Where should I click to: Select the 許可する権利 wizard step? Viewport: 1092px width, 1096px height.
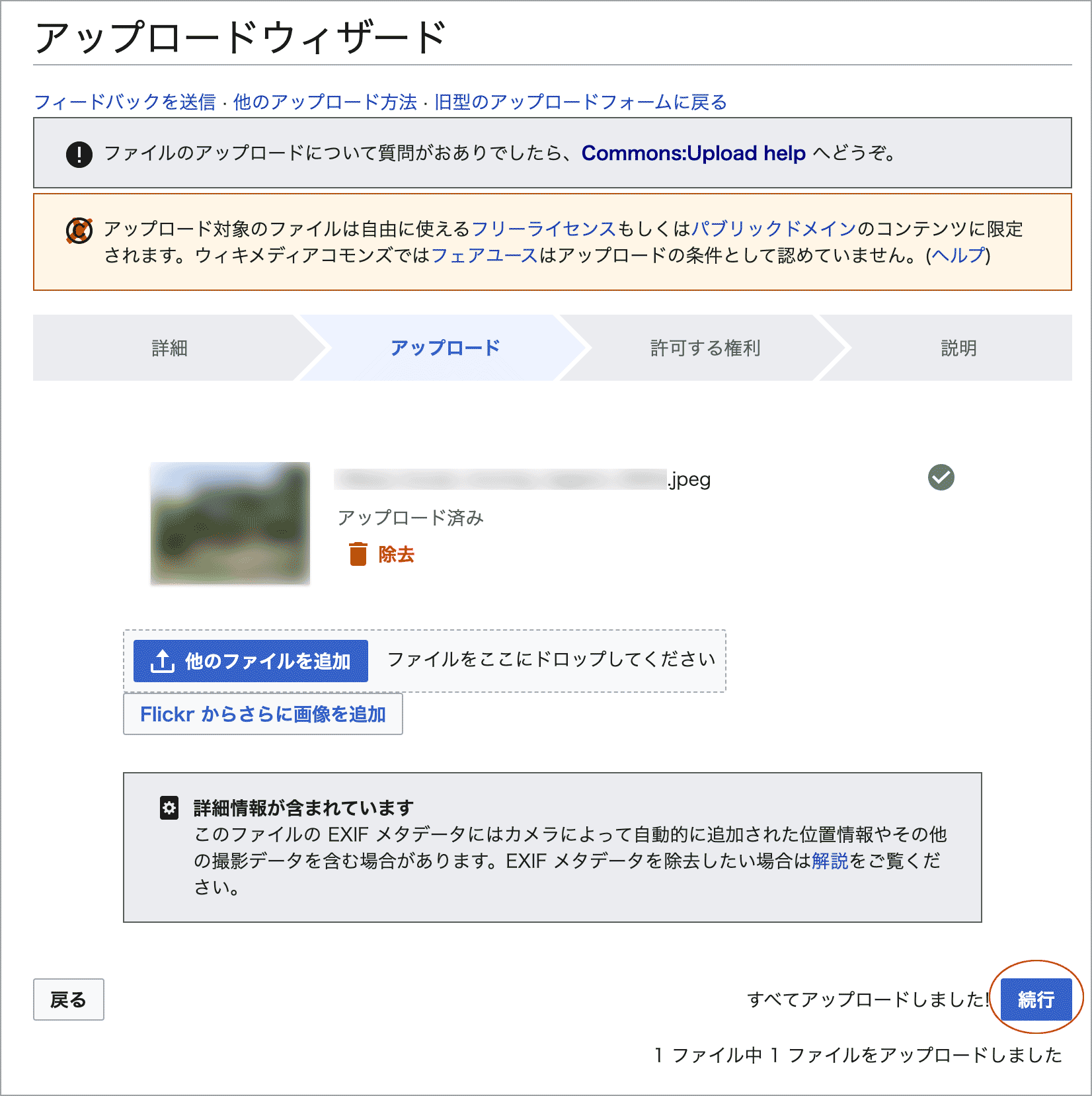click(x=705, y=348)
